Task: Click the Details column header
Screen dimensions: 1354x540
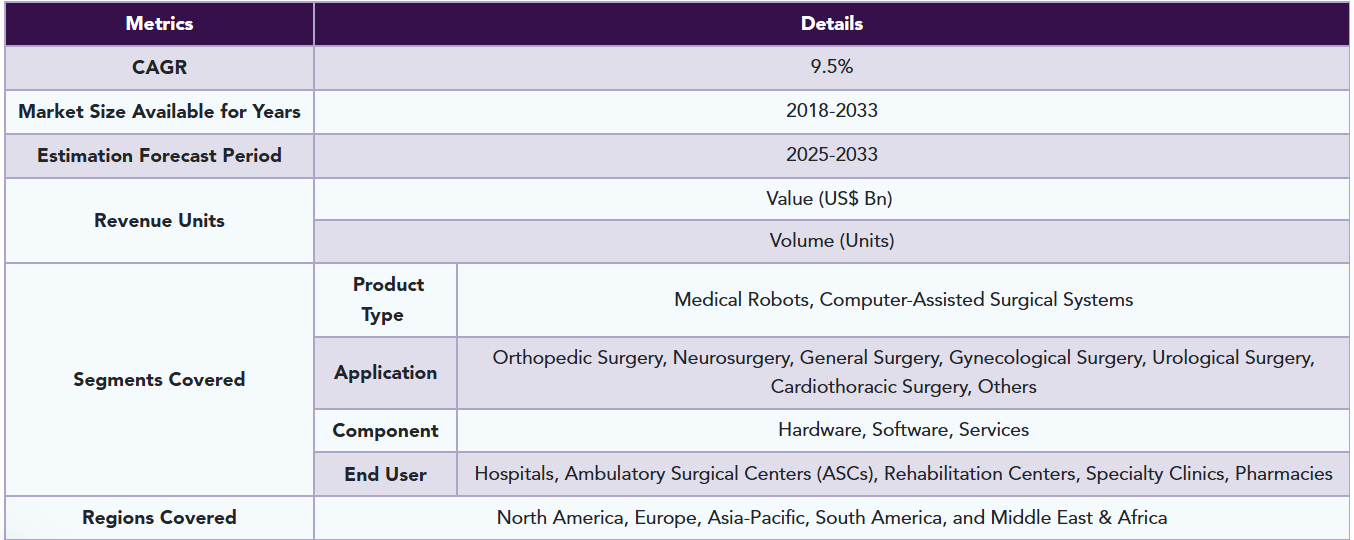Action: pyautogui.click(x=832, y=23)
